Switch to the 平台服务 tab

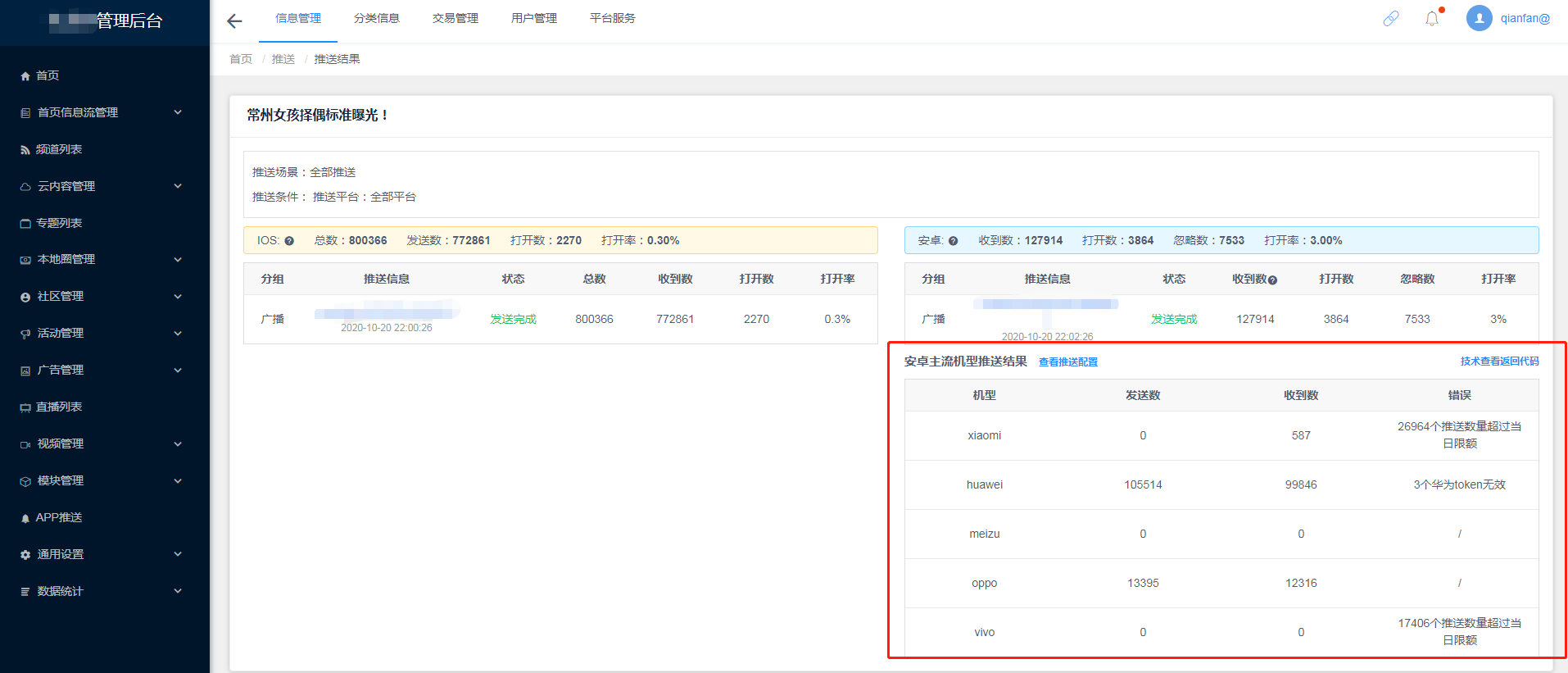point(613,18)
